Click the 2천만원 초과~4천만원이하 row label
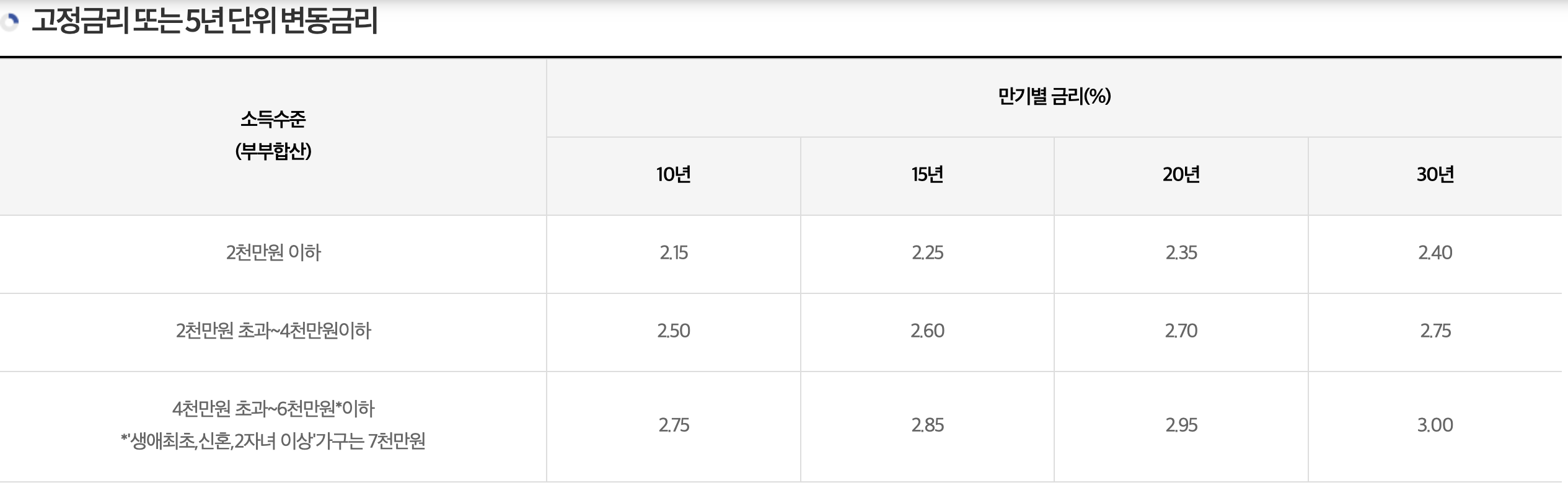 pos(273,331)
